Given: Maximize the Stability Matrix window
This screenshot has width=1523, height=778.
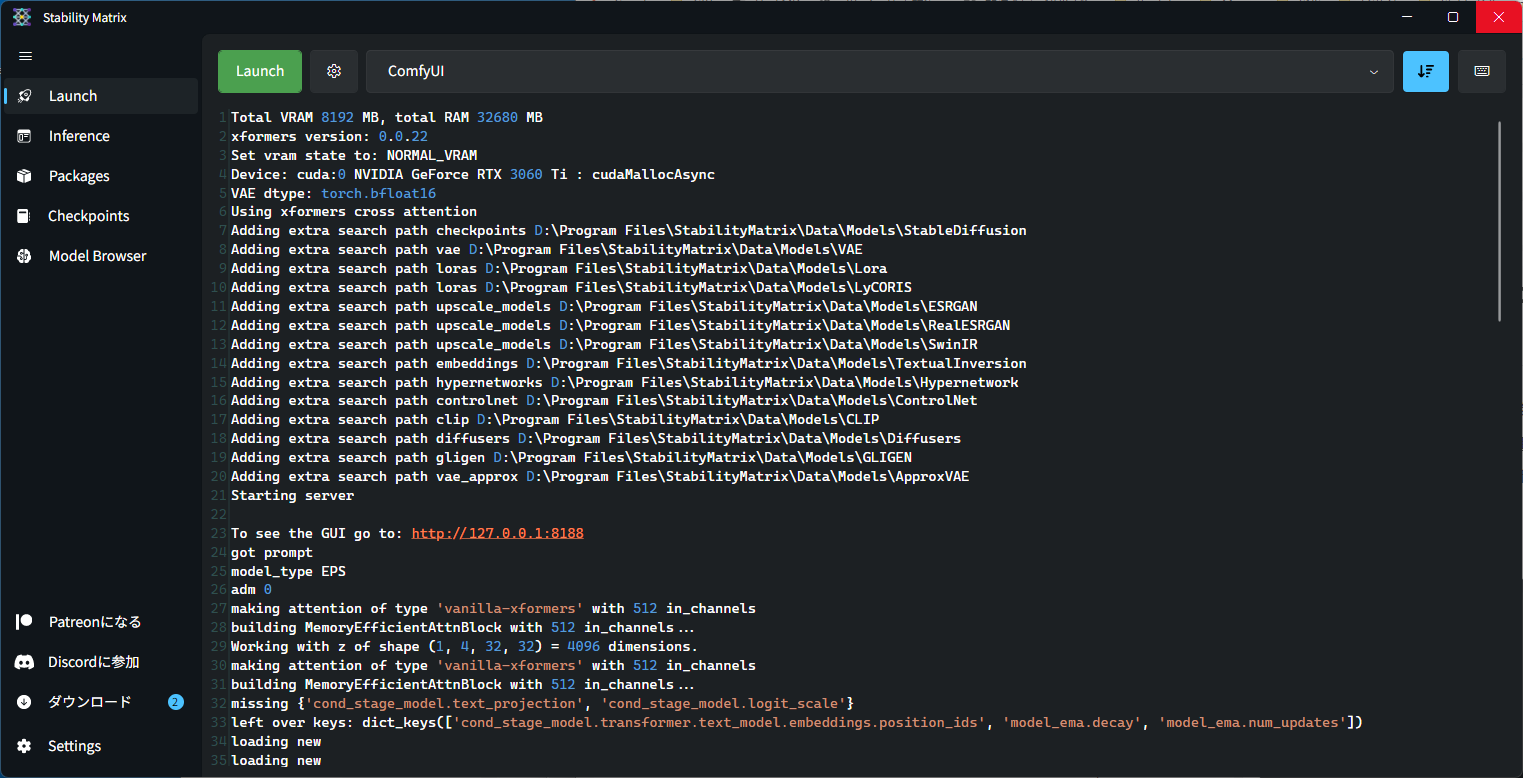Looking at the screenshot, I should click(x=1454, y=17).
